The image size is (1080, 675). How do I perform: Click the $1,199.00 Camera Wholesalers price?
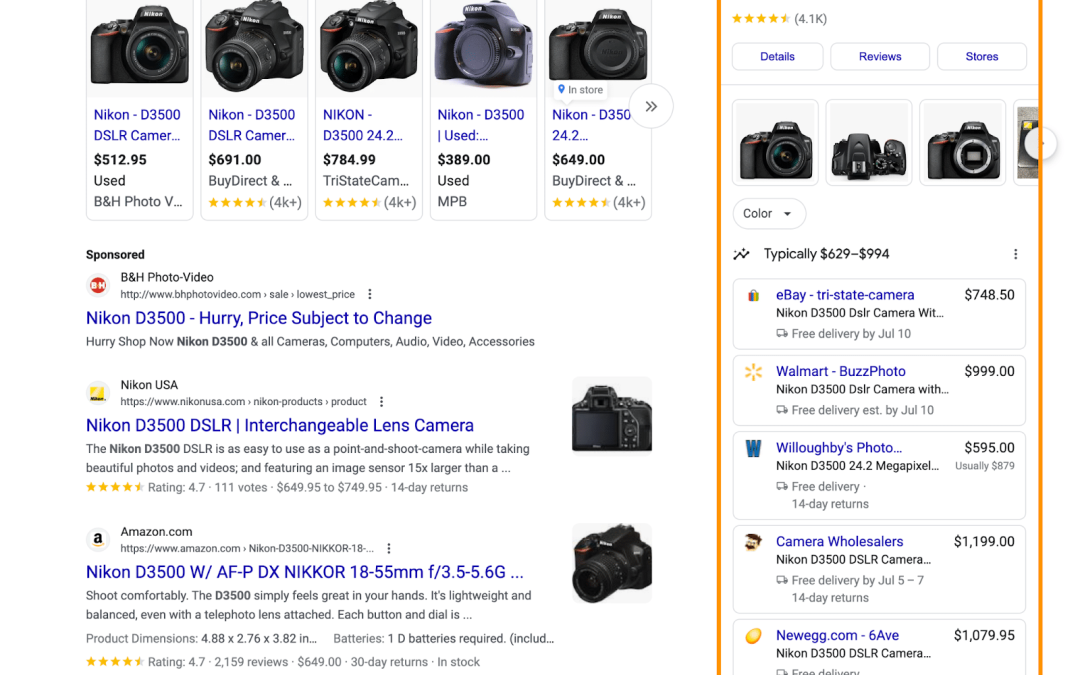click(x=984, y=541)
